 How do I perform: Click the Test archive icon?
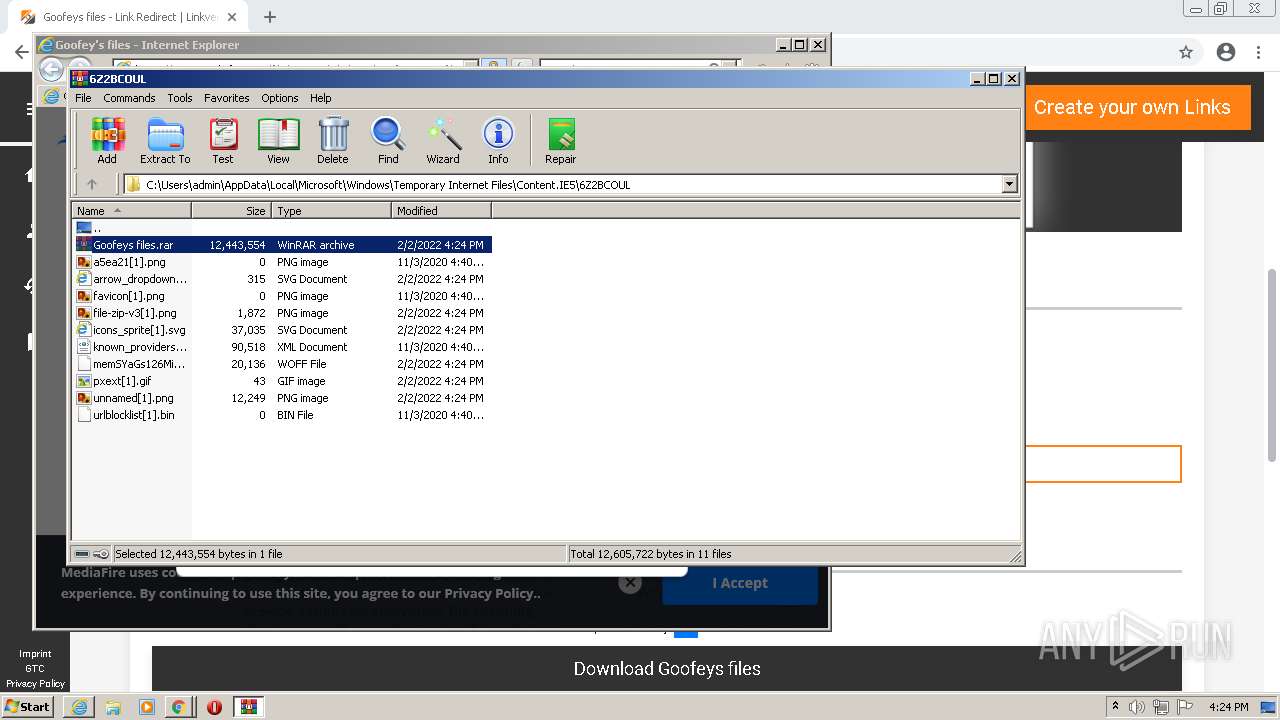click(223, 140)
